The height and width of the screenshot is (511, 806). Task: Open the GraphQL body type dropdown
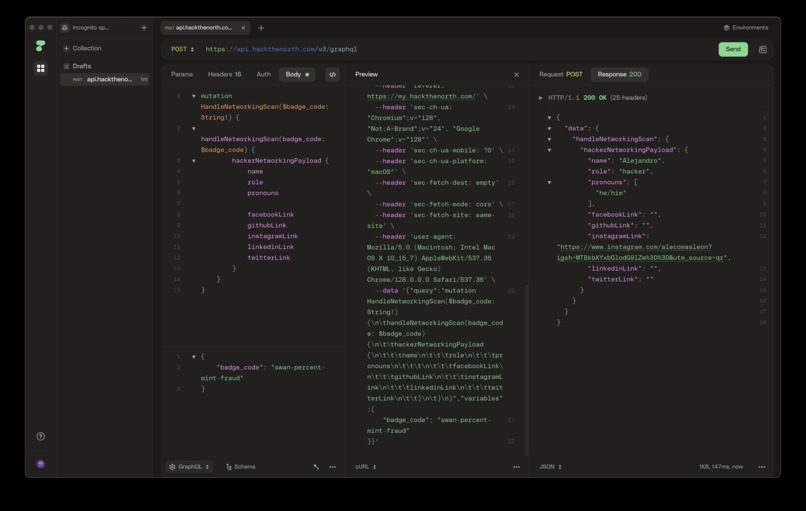[x=189, y=467]
